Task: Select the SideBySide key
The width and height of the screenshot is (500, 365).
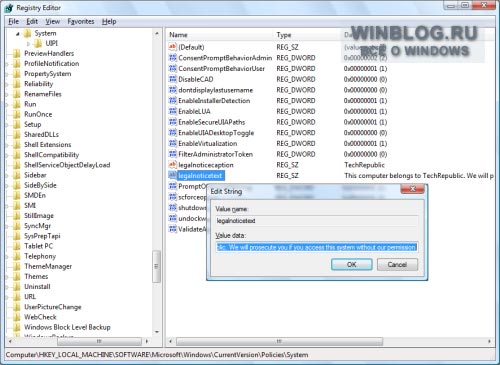Action: pyautogui.click(x=40, y=185)
